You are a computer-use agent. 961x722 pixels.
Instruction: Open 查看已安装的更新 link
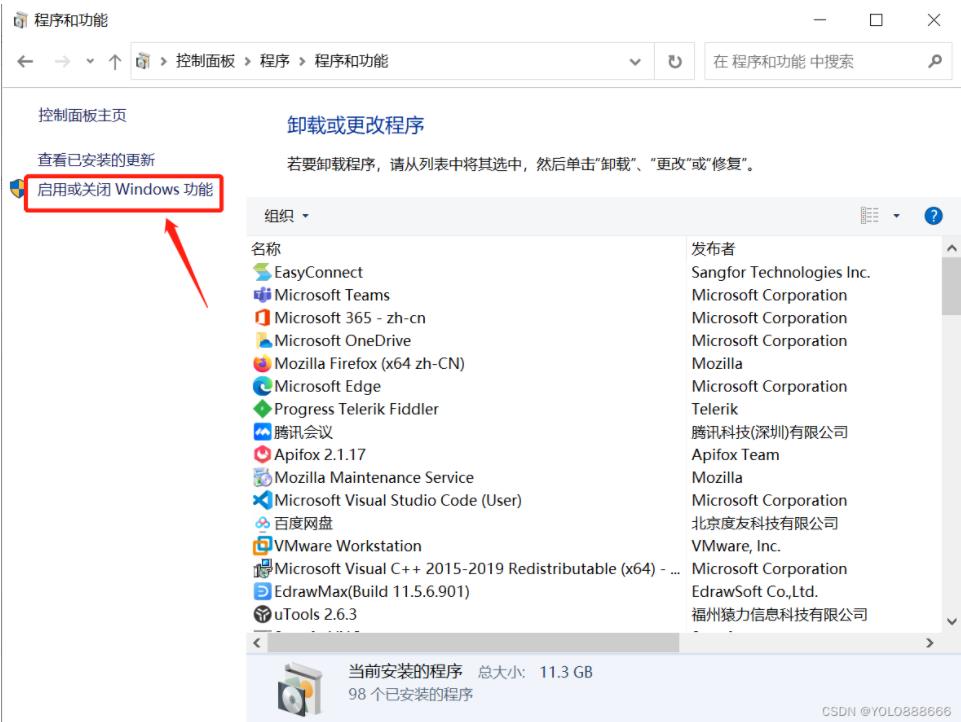click(96, 160)
